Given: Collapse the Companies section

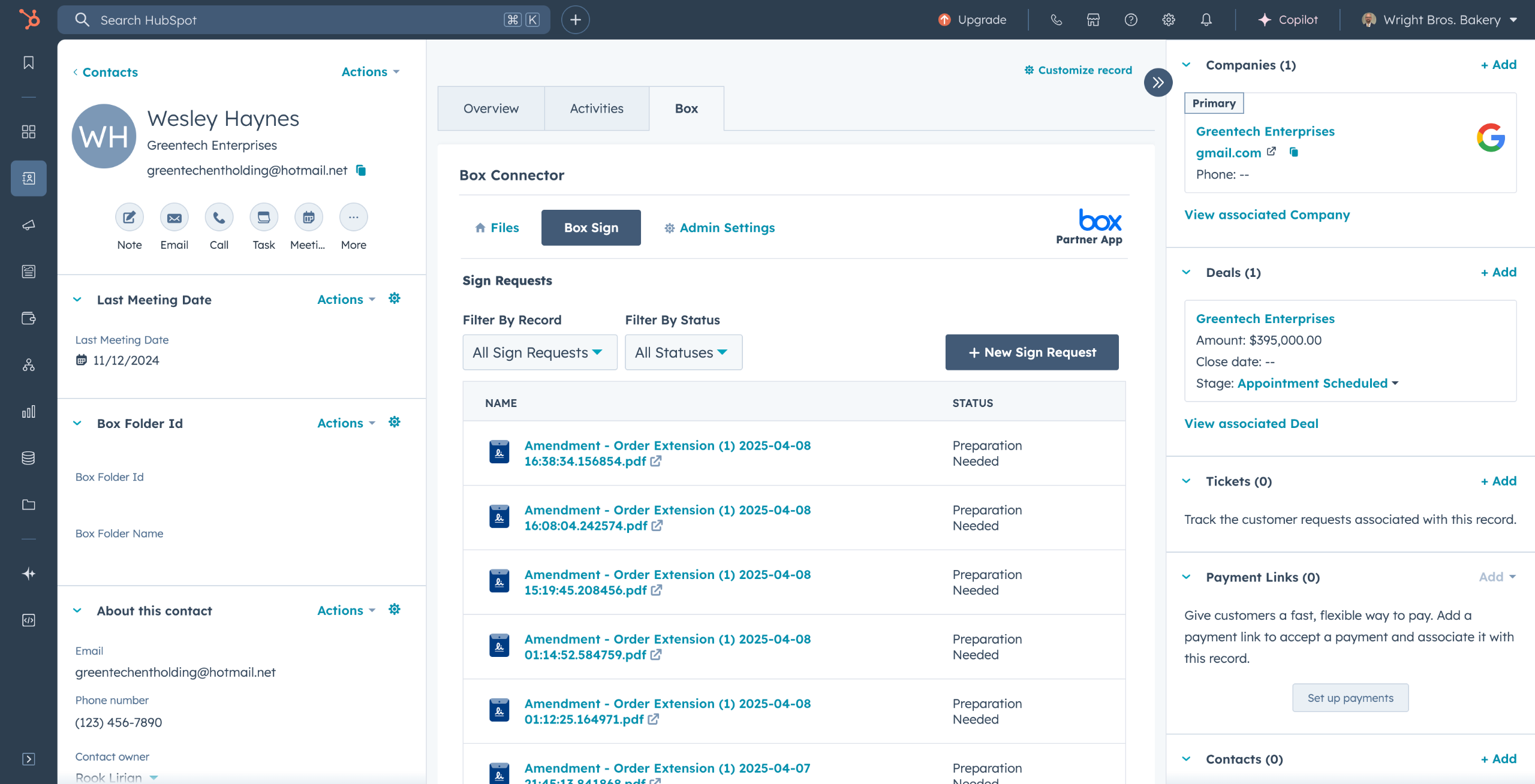Looking at the screenshot, I should pyautogui.click(x=1187, y=65).
